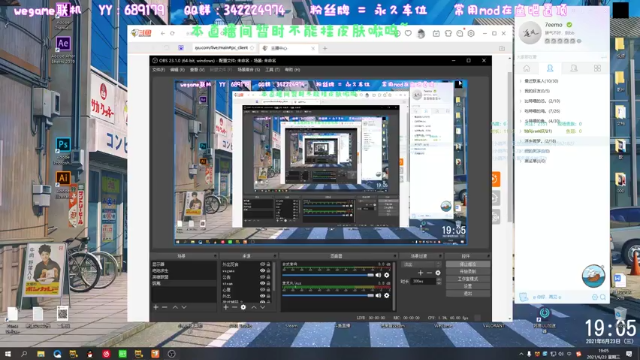Open scene transition type dropdown

(422, 264)
